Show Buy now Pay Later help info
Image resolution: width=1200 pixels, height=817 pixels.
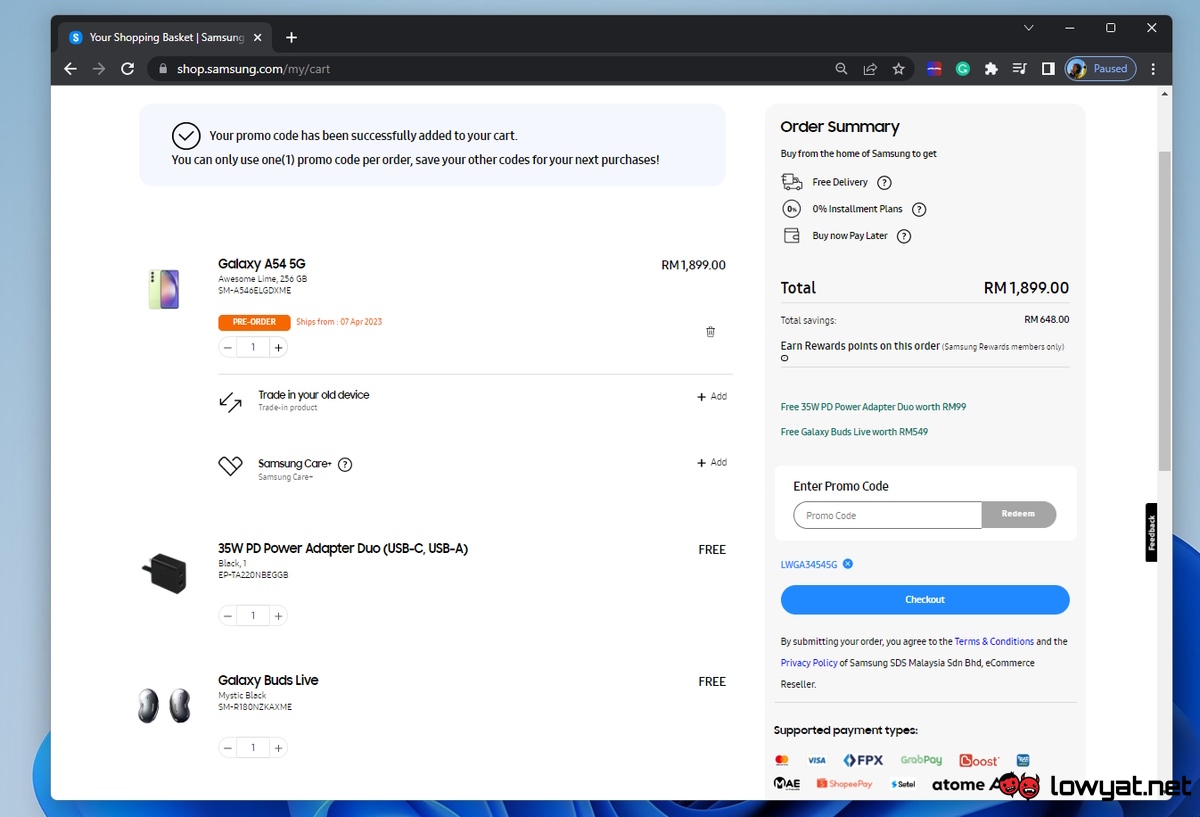point(904,236)
